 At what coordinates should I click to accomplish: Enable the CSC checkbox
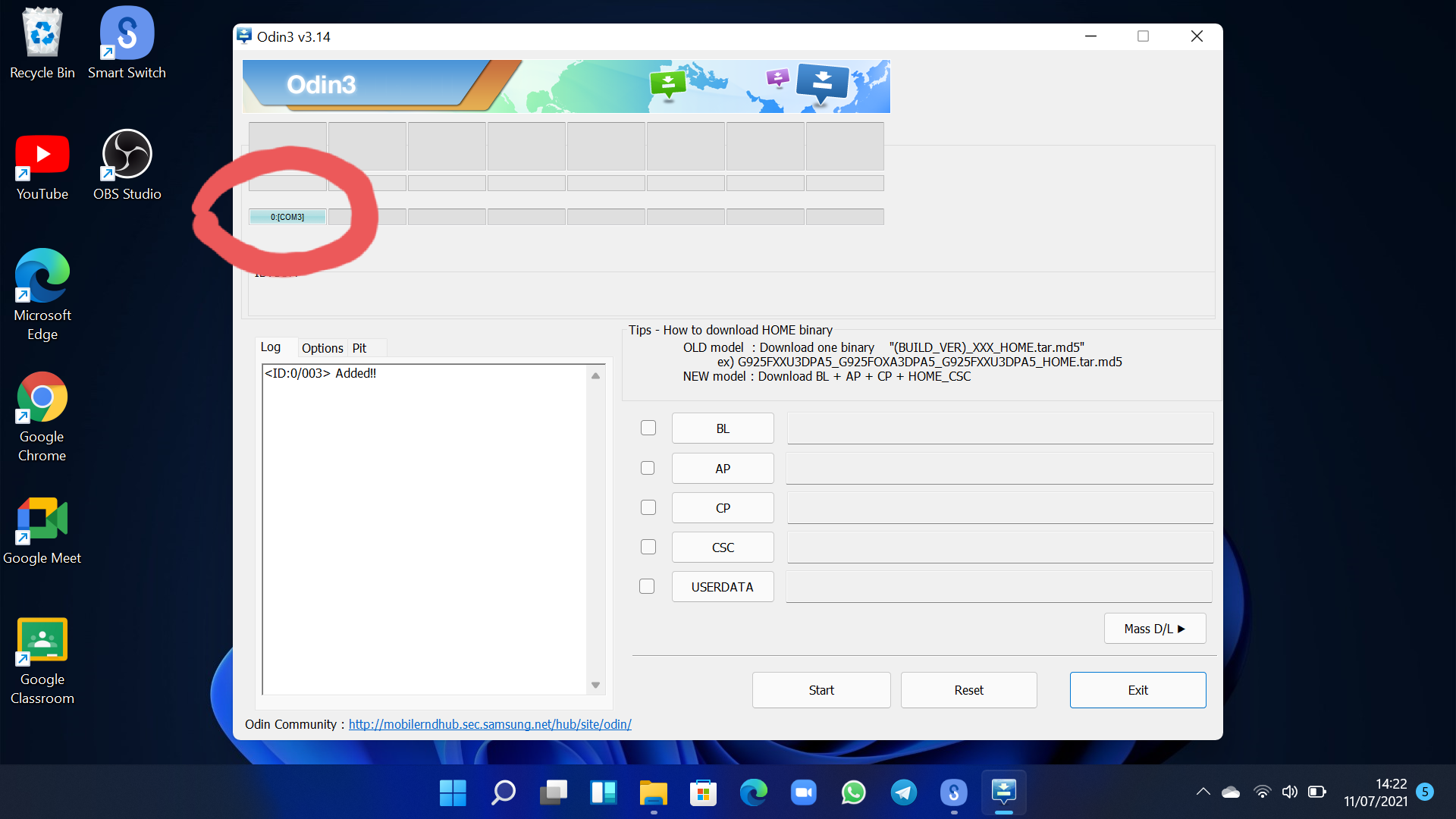pos(648,547)
